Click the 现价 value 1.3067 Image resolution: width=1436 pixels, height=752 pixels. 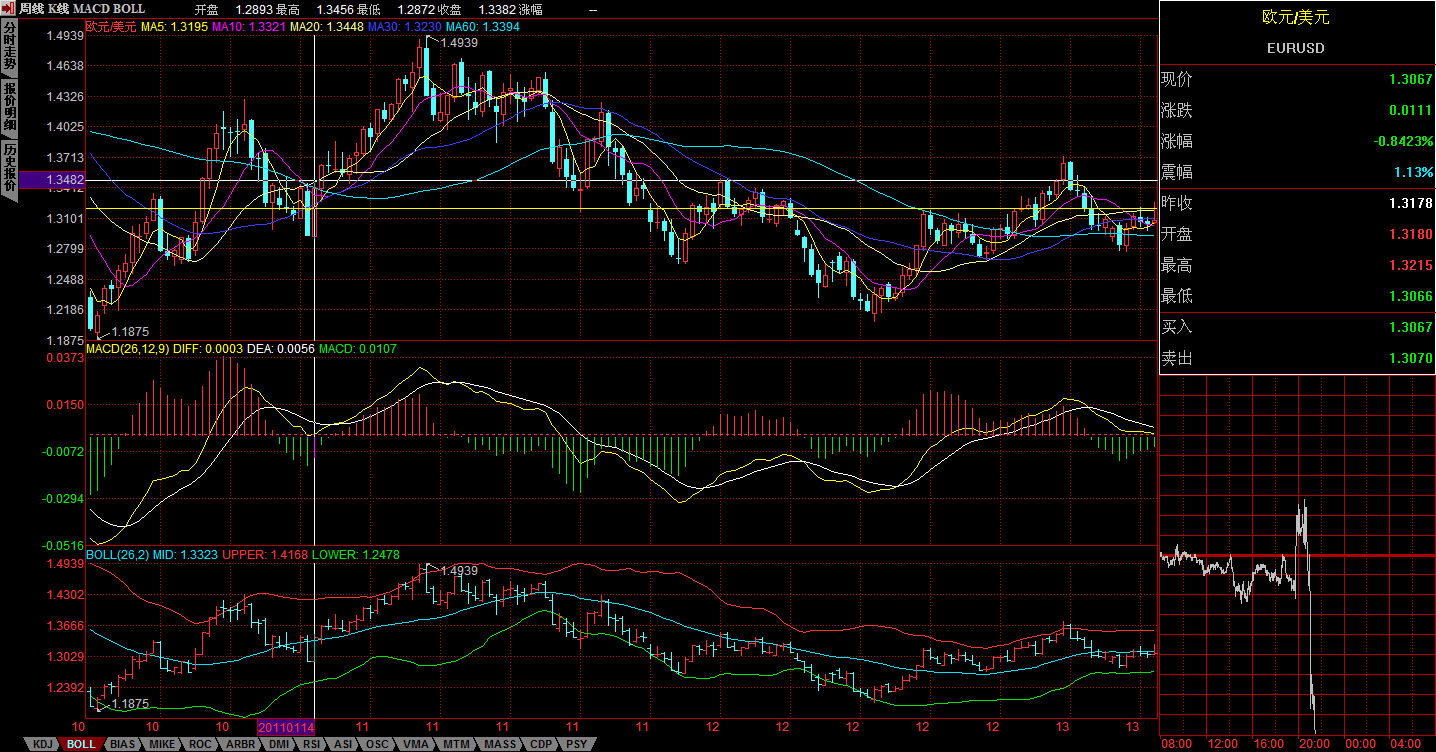(1411, 80)
